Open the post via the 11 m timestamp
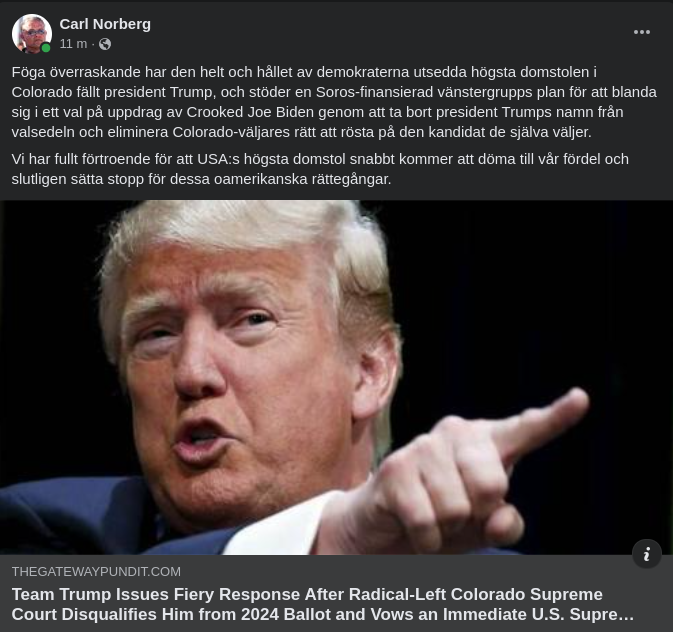Image resolution: width=673 pixels, height=632 pixels. pyautogui.click(x=73, y=44)
